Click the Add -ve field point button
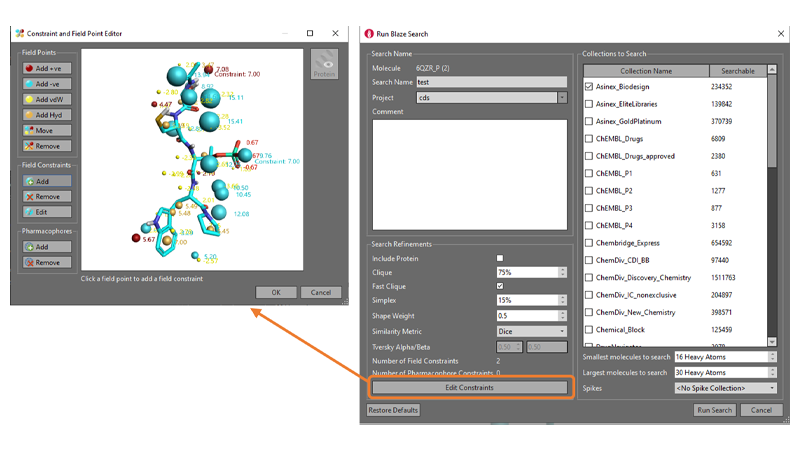Image resolution: width=800 pixels, height=450 pixels. (47, 84)
